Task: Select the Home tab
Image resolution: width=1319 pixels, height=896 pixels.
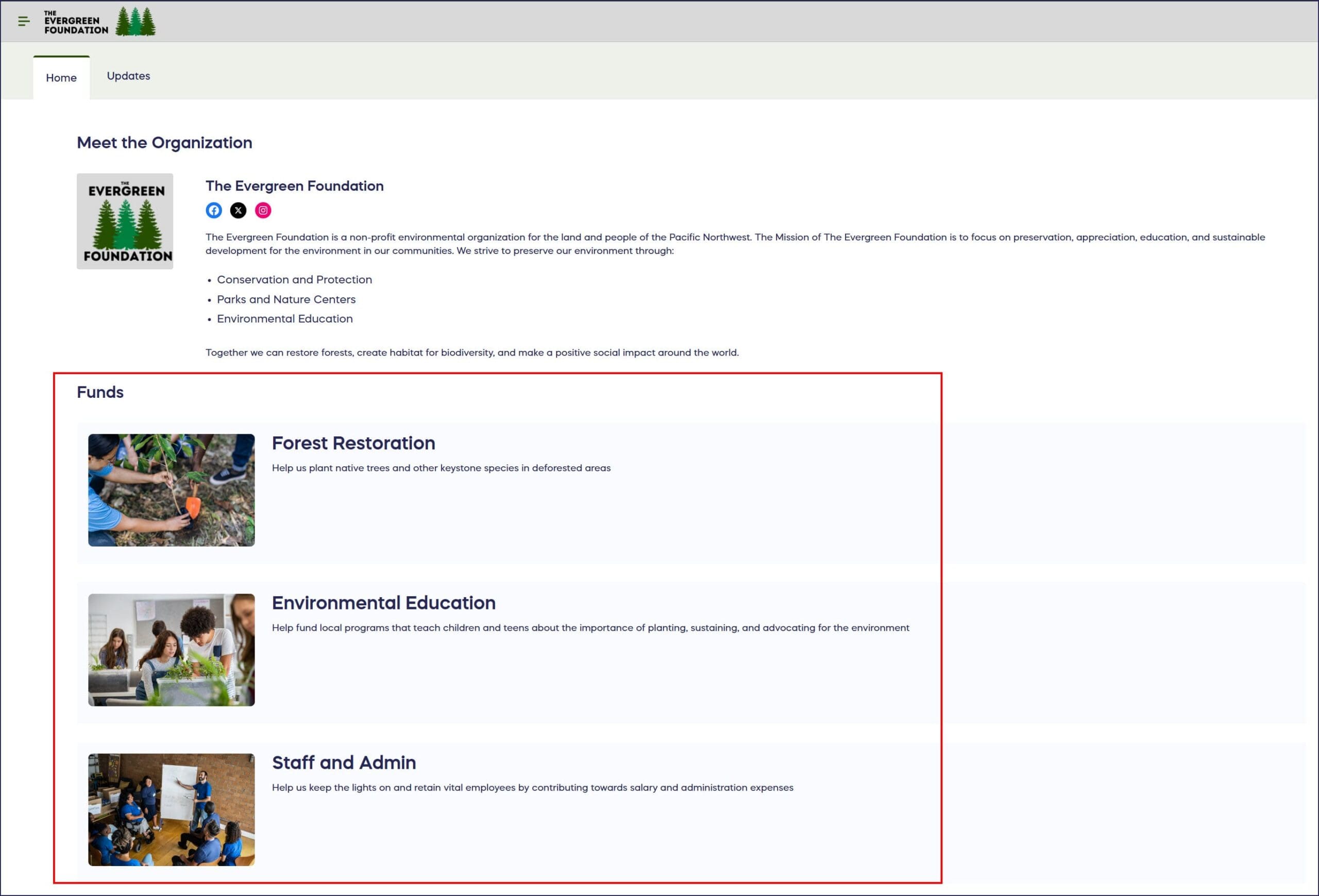Action: click(x=61, y=78)
